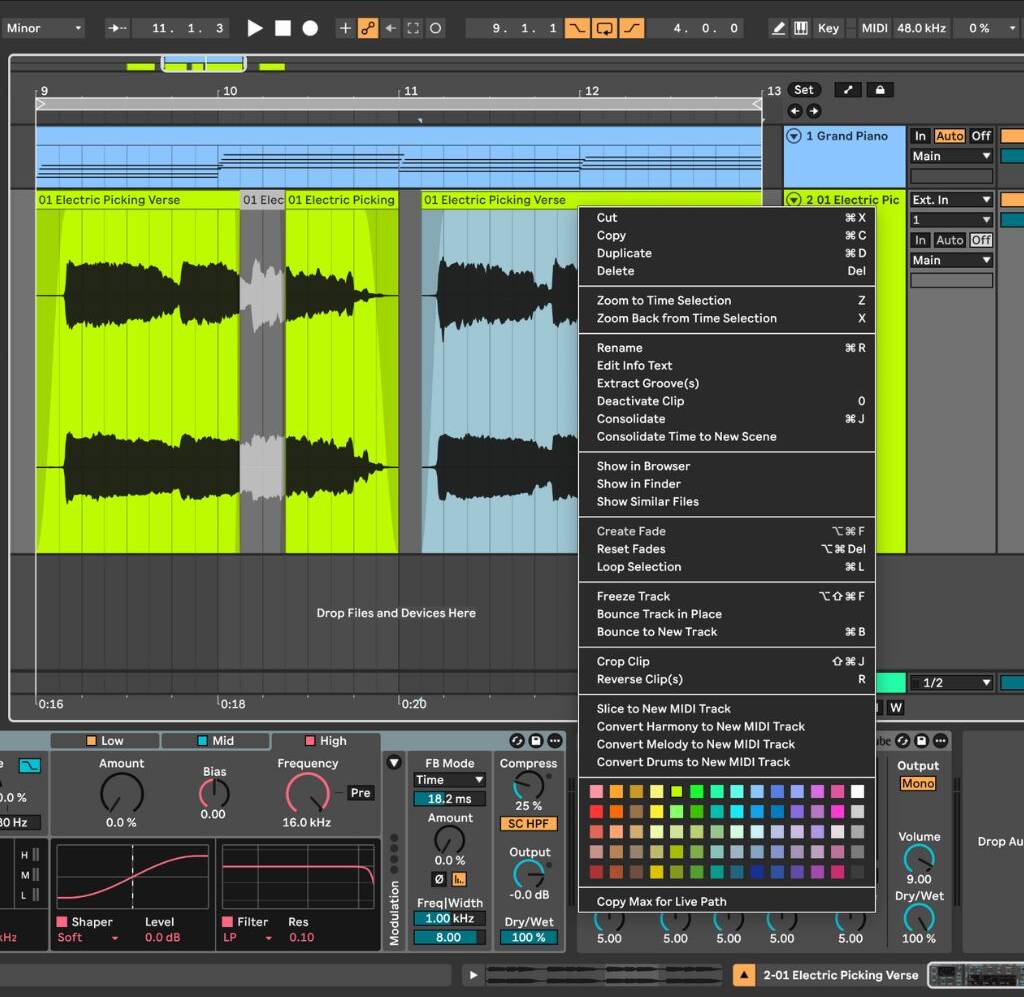Switch to the Mid band tab on the EQ

coord(216,740)
